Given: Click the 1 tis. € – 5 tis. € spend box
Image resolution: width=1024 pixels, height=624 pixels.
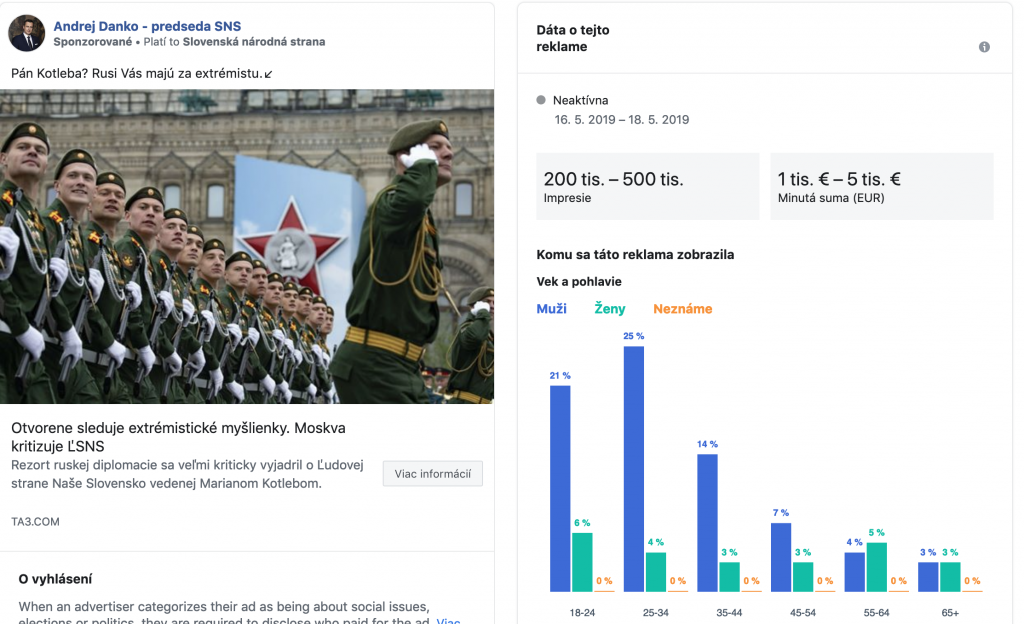Looking at the screenshot, I should (x=882, y=186).
